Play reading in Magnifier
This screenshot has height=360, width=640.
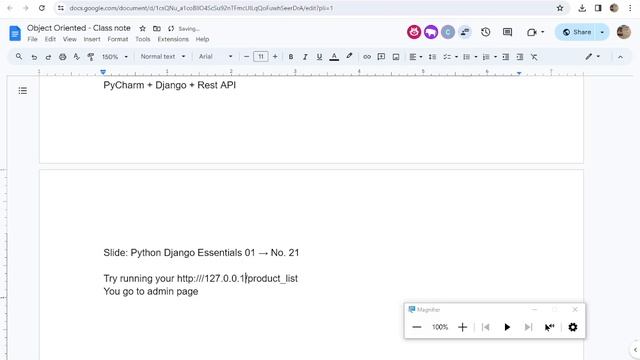(x=507, y=327)
